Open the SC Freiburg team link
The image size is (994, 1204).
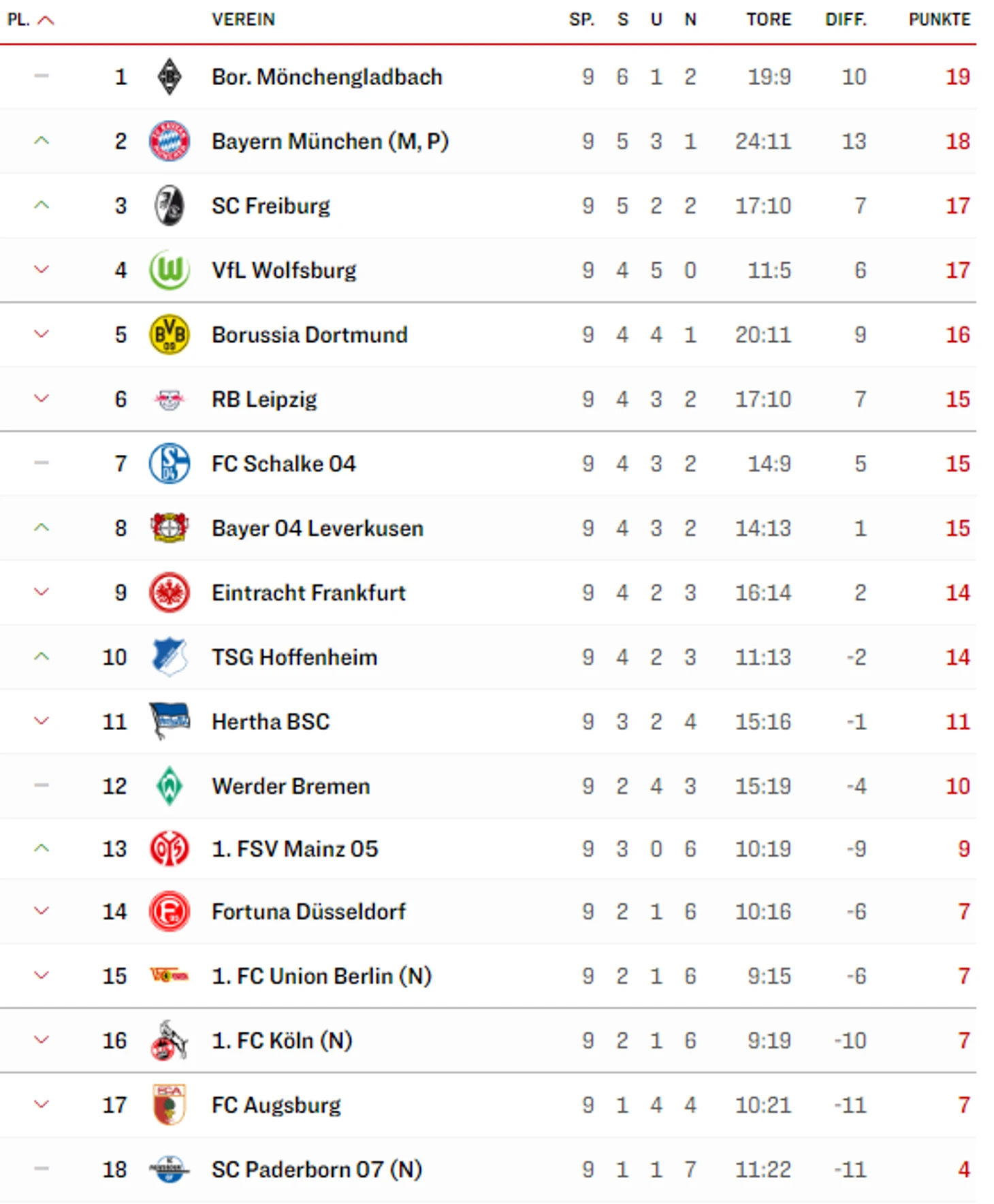[x=270, y=206]
